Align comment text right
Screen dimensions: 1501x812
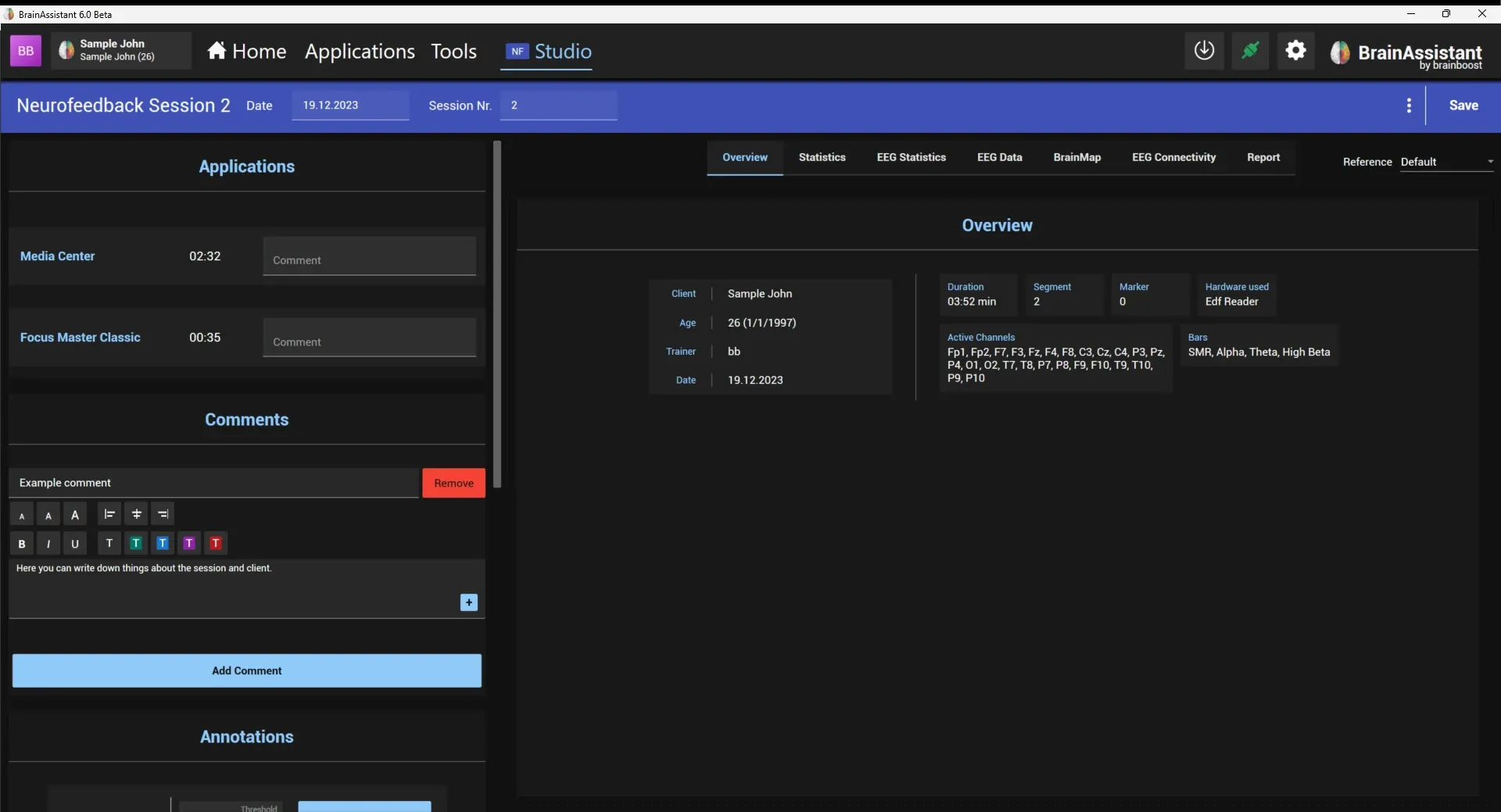[x=163, y=514]
